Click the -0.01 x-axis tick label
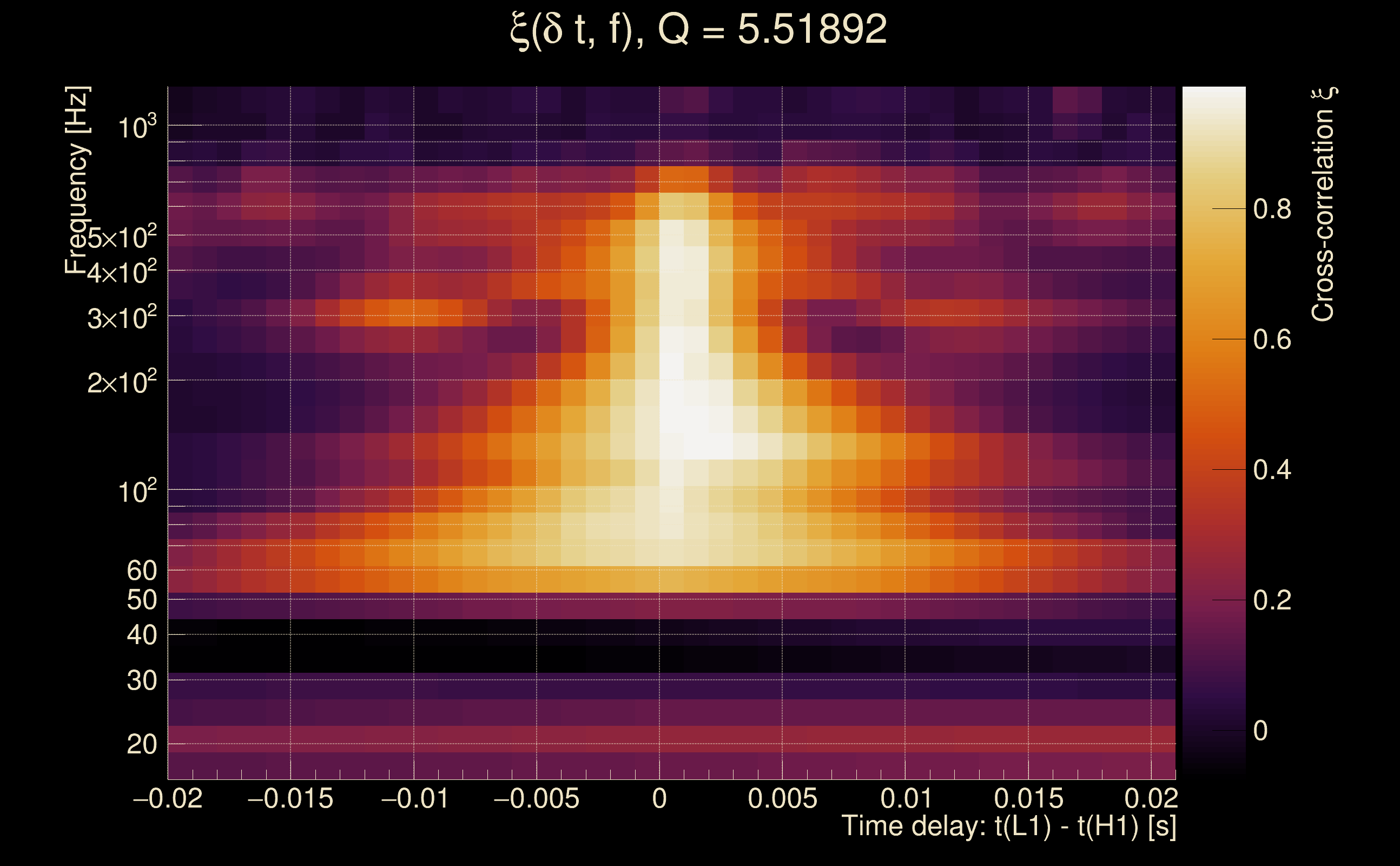 click(x=414, y=798)
